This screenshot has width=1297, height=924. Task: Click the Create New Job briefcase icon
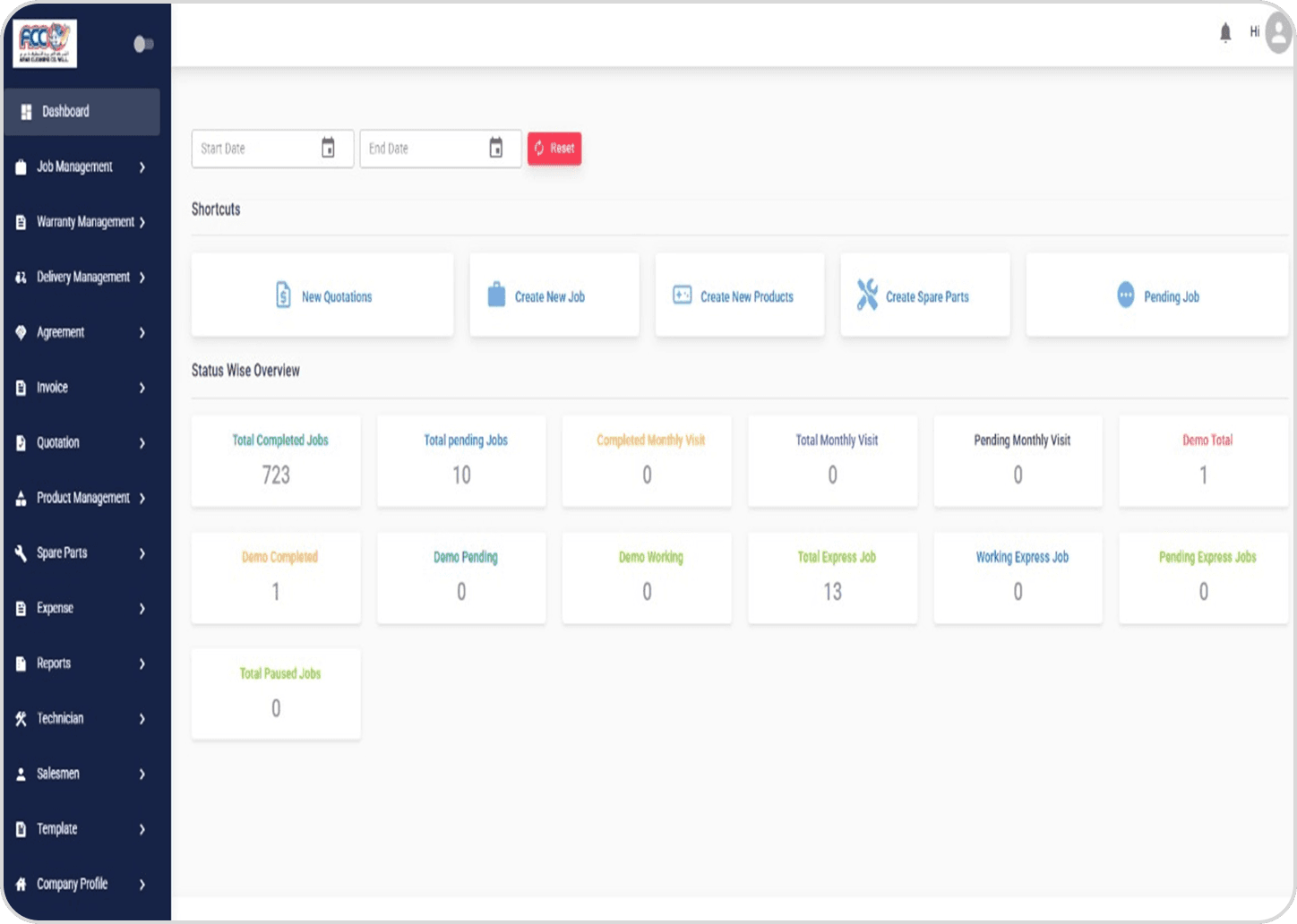[496, 295]
